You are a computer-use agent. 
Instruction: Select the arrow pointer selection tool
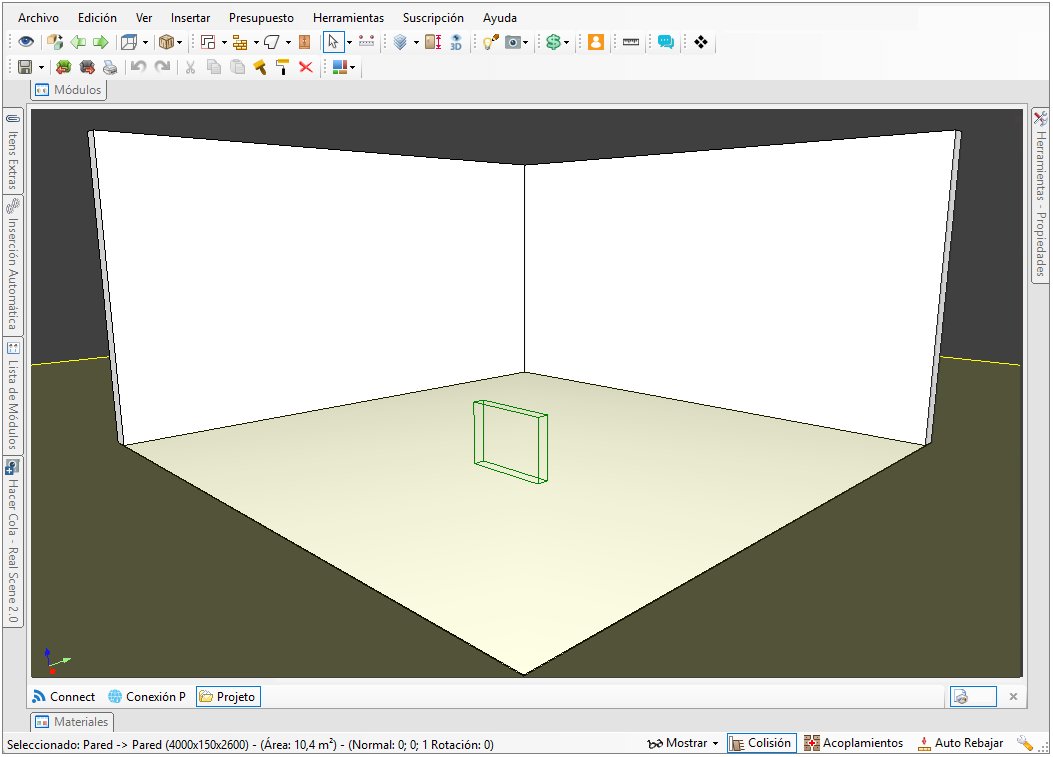[333, 42]
